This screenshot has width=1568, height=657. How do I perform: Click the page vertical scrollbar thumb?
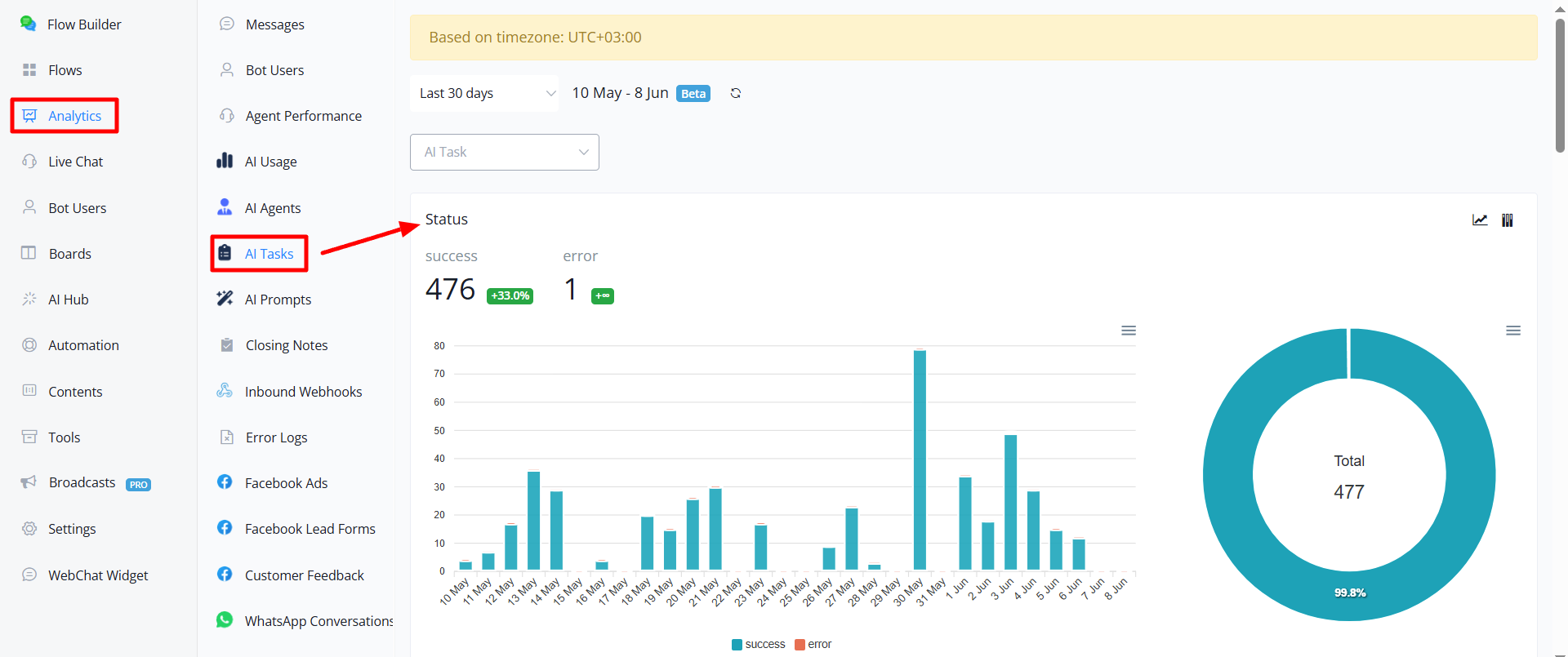pos(1560,86)
